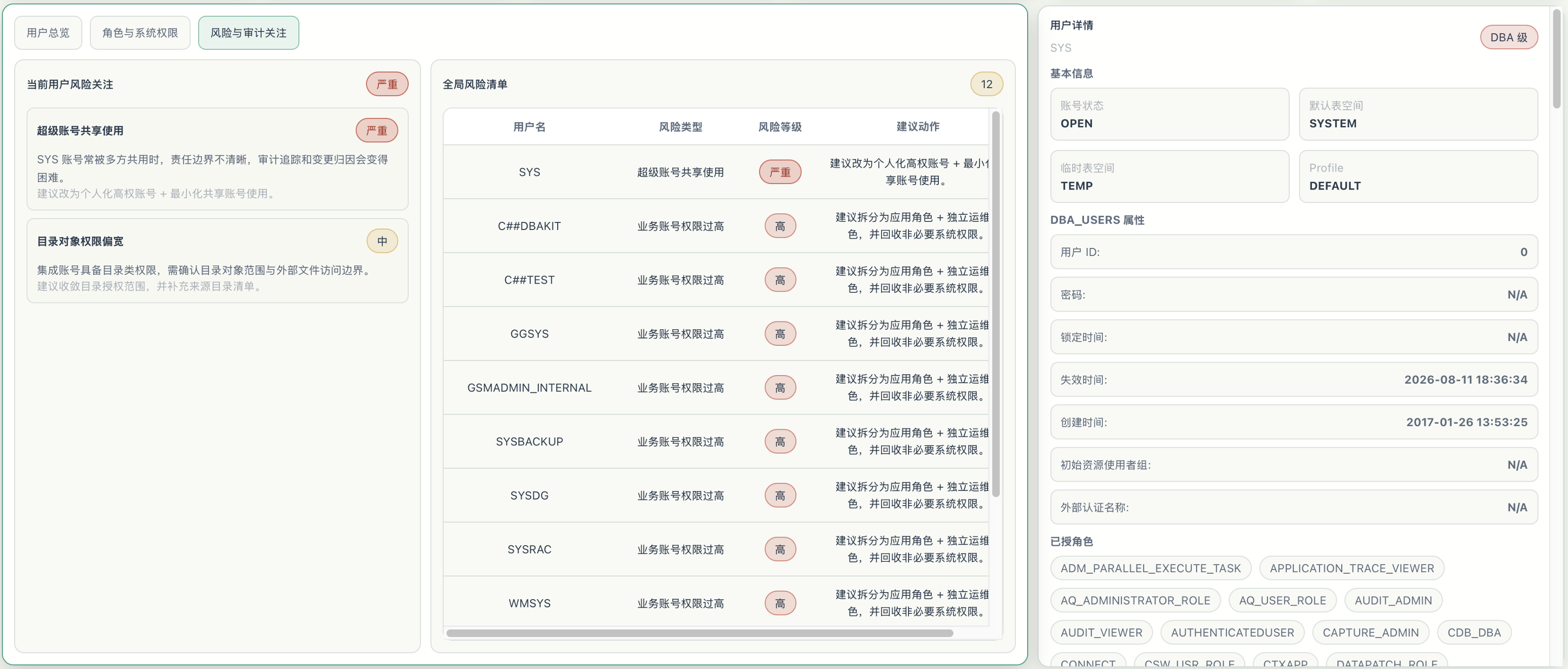The width and height of the screenshot is (1568, 669).
Task: Switch to 角色与系统权限 tab
Action: [x=140, y=33]
